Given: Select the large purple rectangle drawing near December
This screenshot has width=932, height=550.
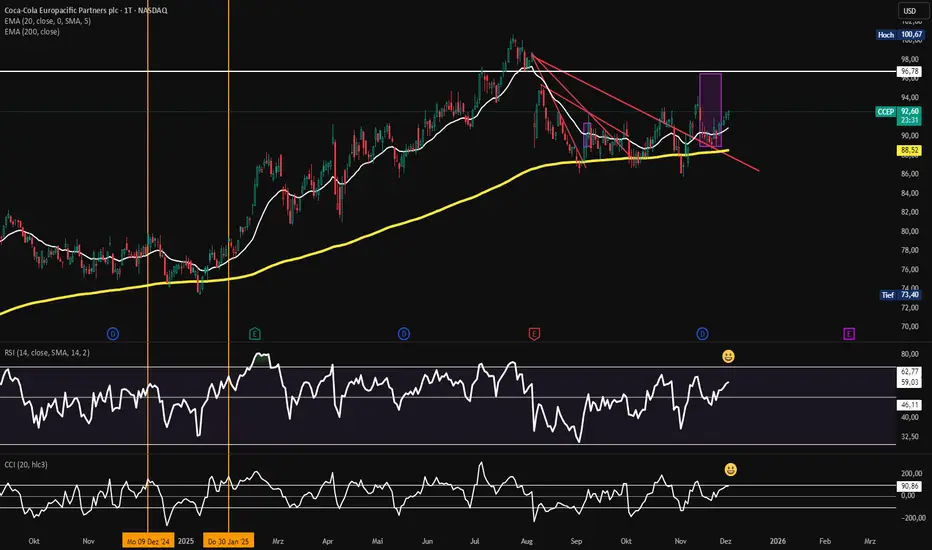Looking at the screenshot, I should click(x=710, y=110).
